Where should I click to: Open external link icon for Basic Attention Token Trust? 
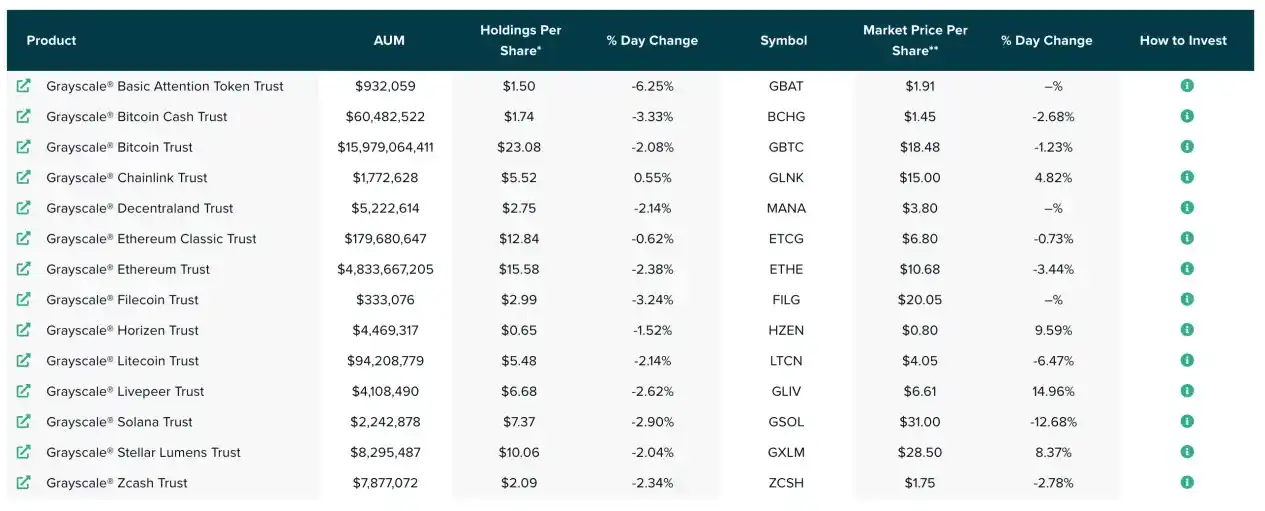click(23, 86)
